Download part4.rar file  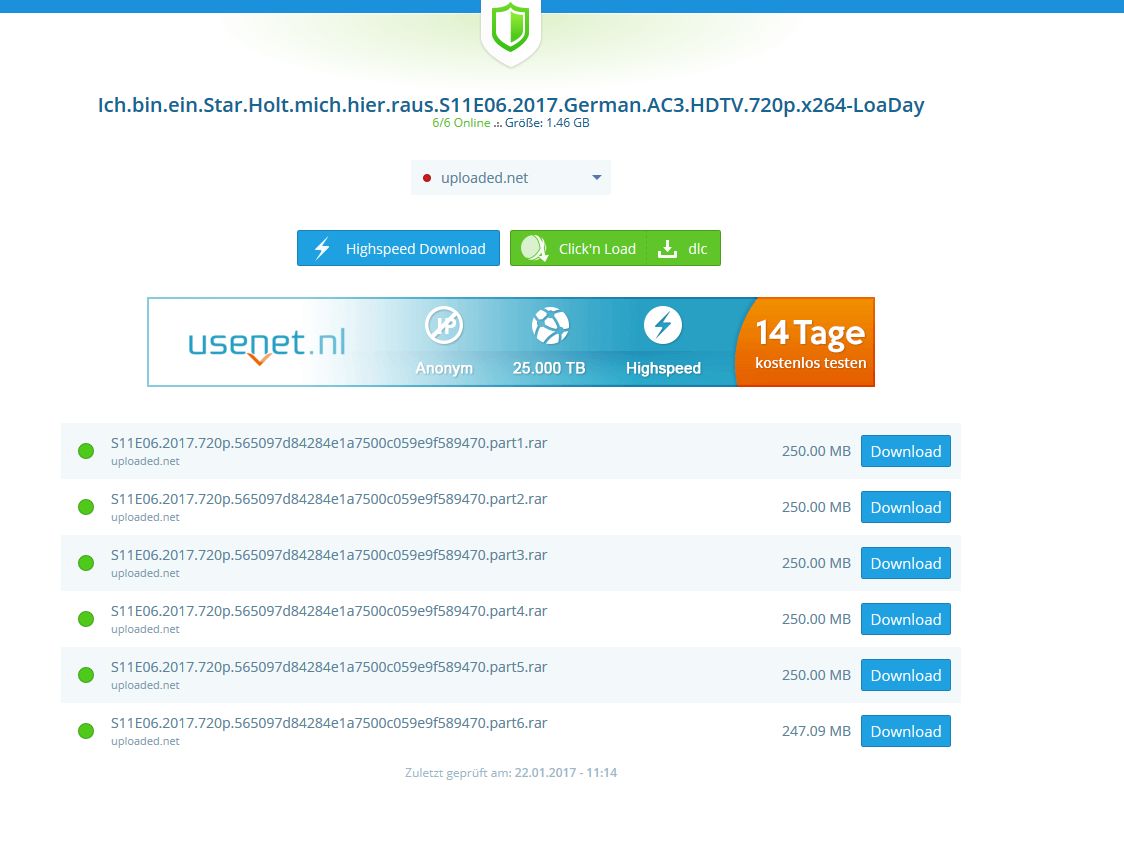905,619
